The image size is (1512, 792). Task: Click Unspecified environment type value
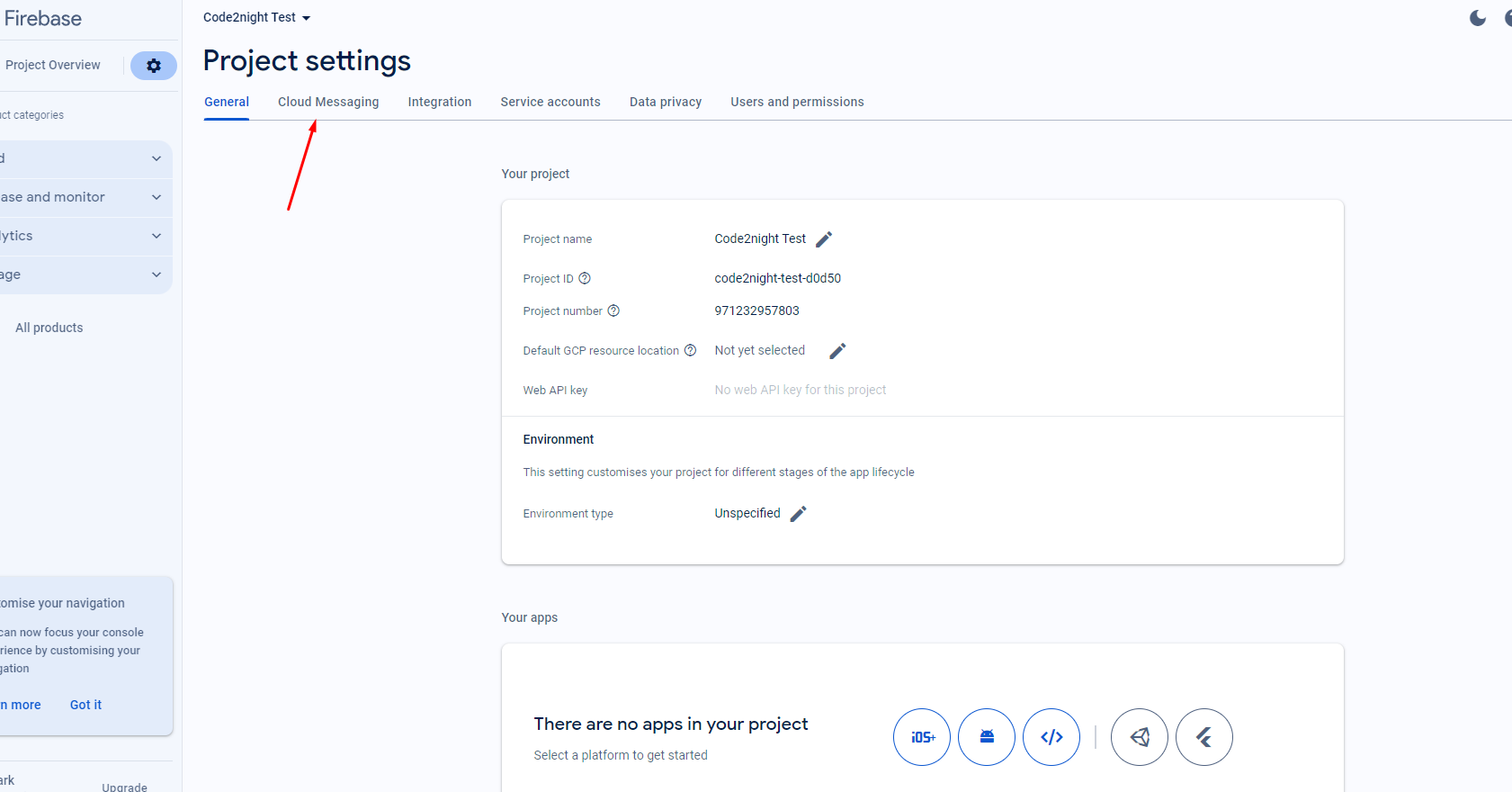coord(747,513)
